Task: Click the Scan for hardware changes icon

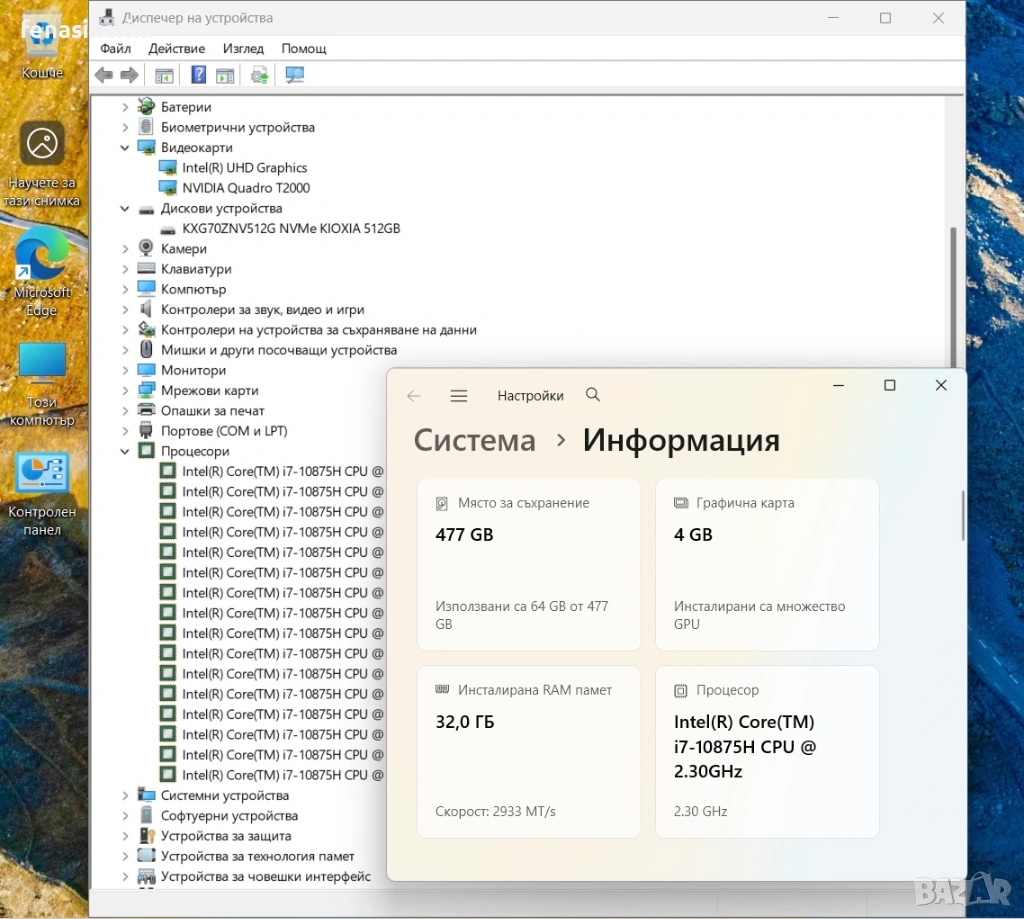Action: (x=294, y=75)
